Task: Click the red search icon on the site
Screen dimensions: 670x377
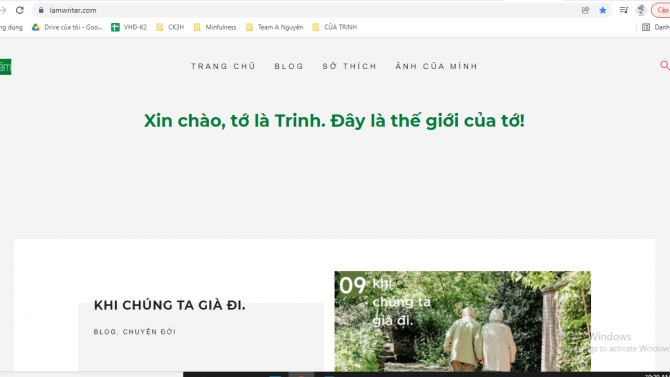Action: point(664,65)
